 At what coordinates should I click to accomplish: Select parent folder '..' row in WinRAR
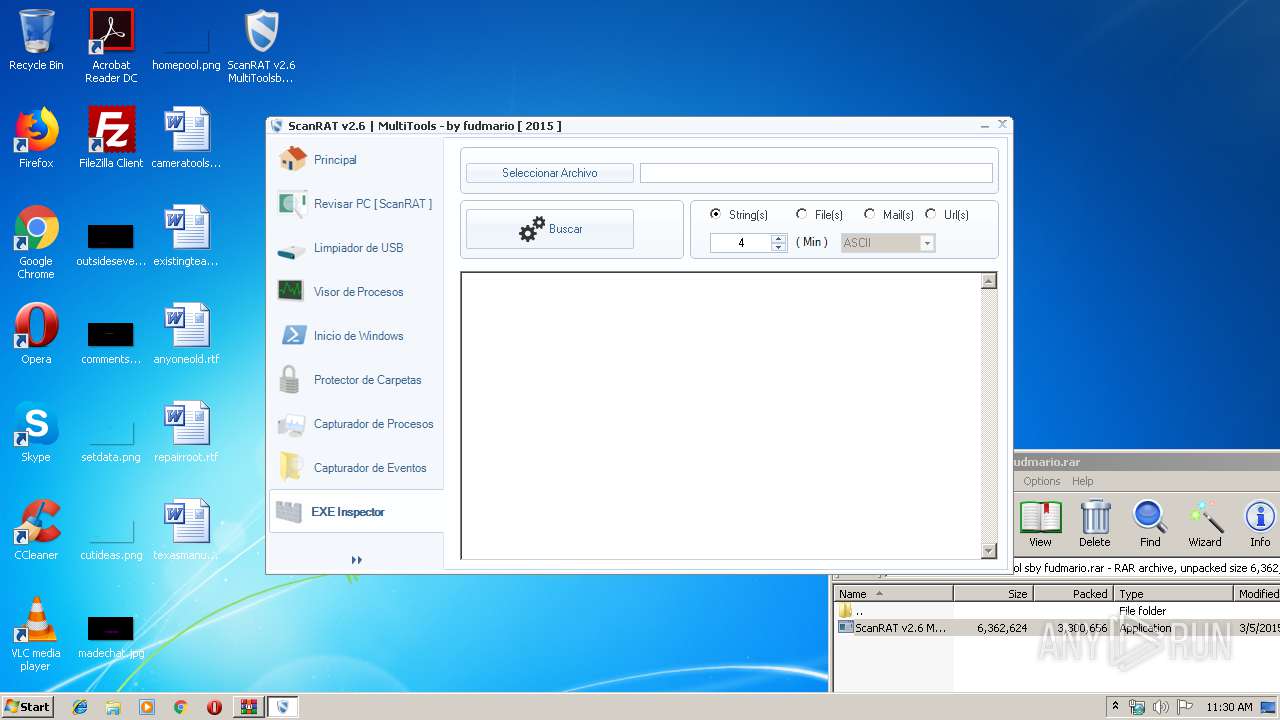coord(1057,611)
